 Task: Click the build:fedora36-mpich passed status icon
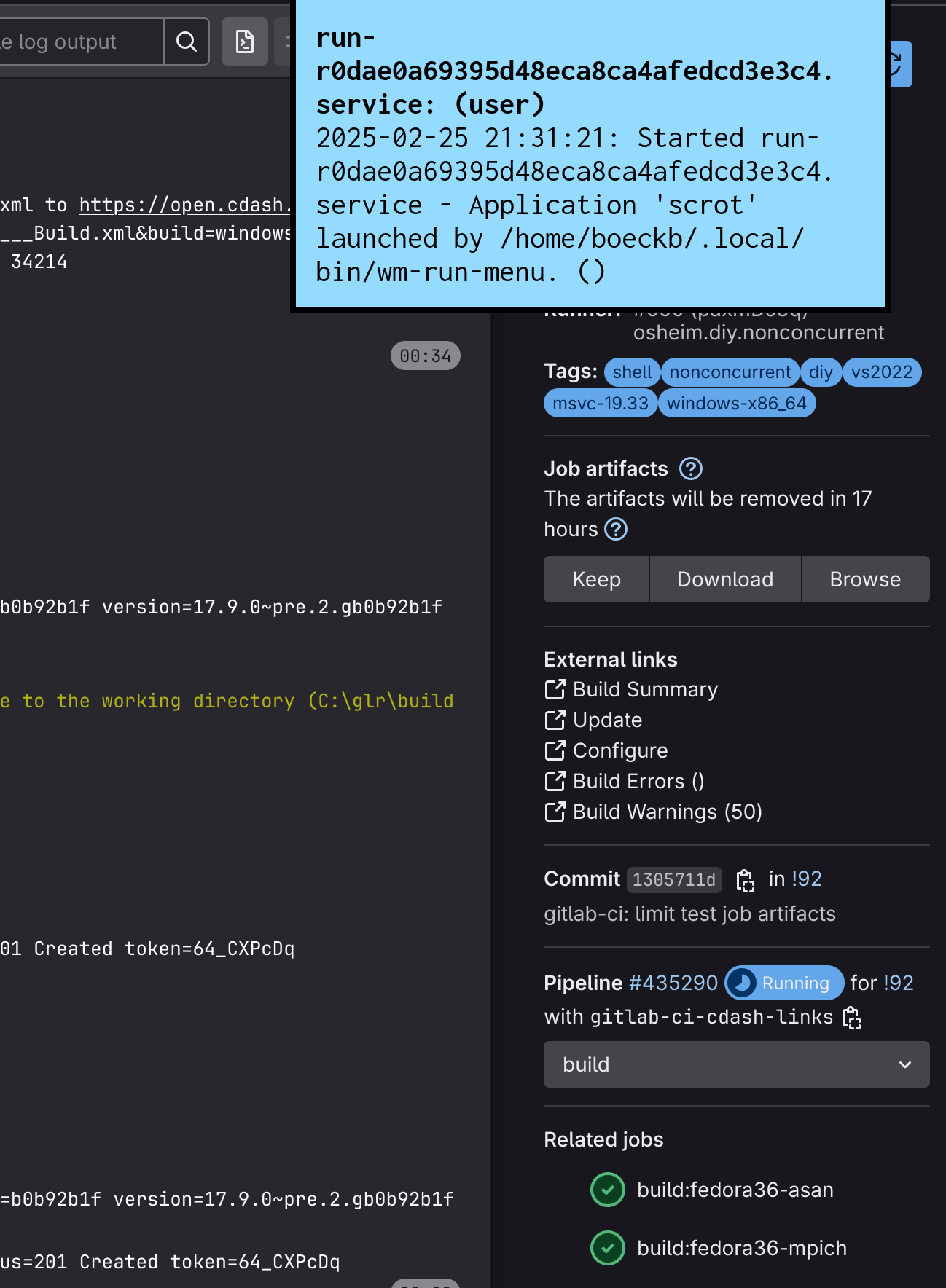click(x=607, y=1248)
